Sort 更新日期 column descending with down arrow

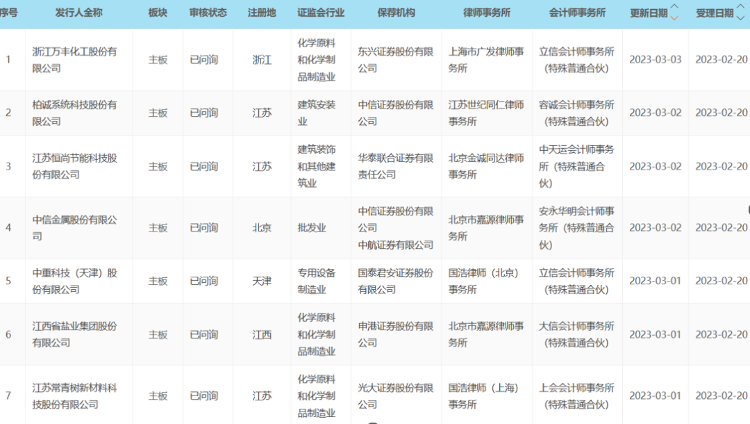(674, 17)
